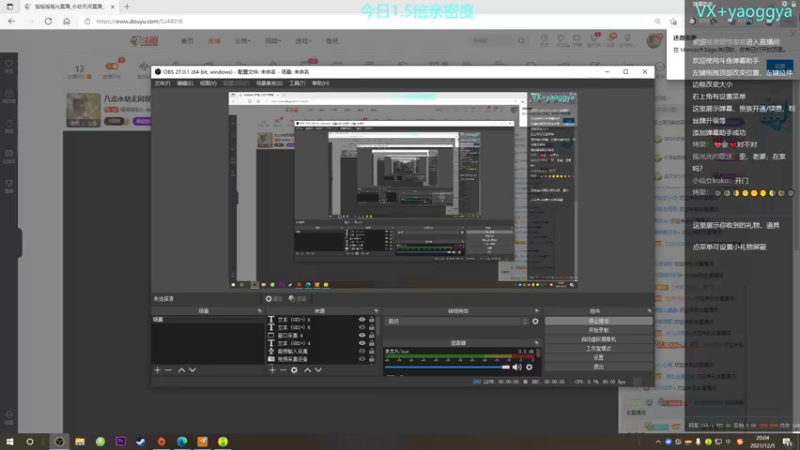
Task: Click 开始录制 start recording button
Action: [x=598, y=330]
